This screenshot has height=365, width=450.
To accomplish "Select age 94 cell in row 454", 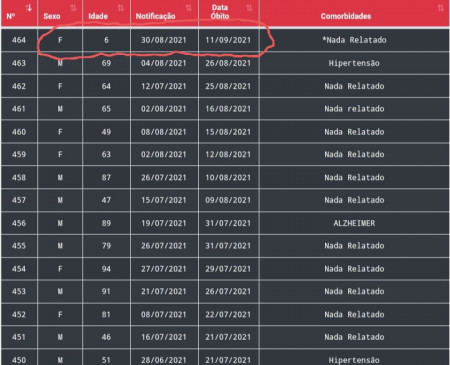I will click(x=106, y=269).
